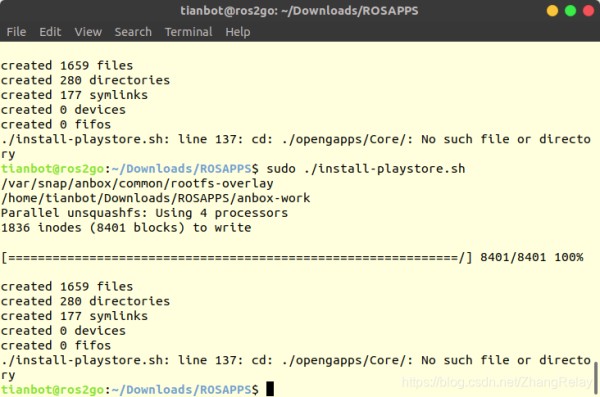Click the sudo ./install-playstore.sh command text
This screenshot has height=397, width=600.
(x=366, y=169)
